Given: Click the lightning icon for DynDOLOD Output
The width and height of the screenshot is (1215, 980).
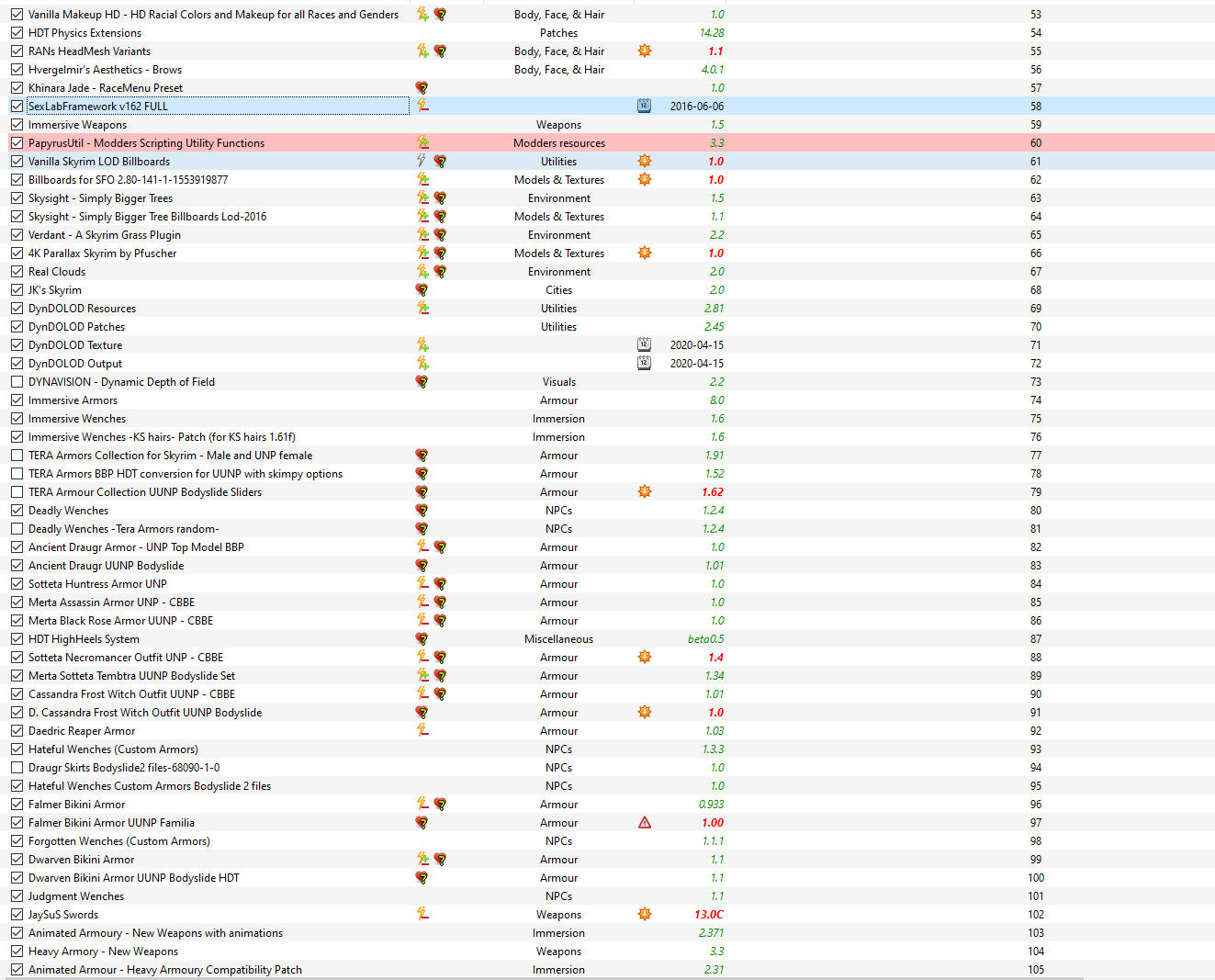Looking at the screenshot, I should click(x=422, y=363).
